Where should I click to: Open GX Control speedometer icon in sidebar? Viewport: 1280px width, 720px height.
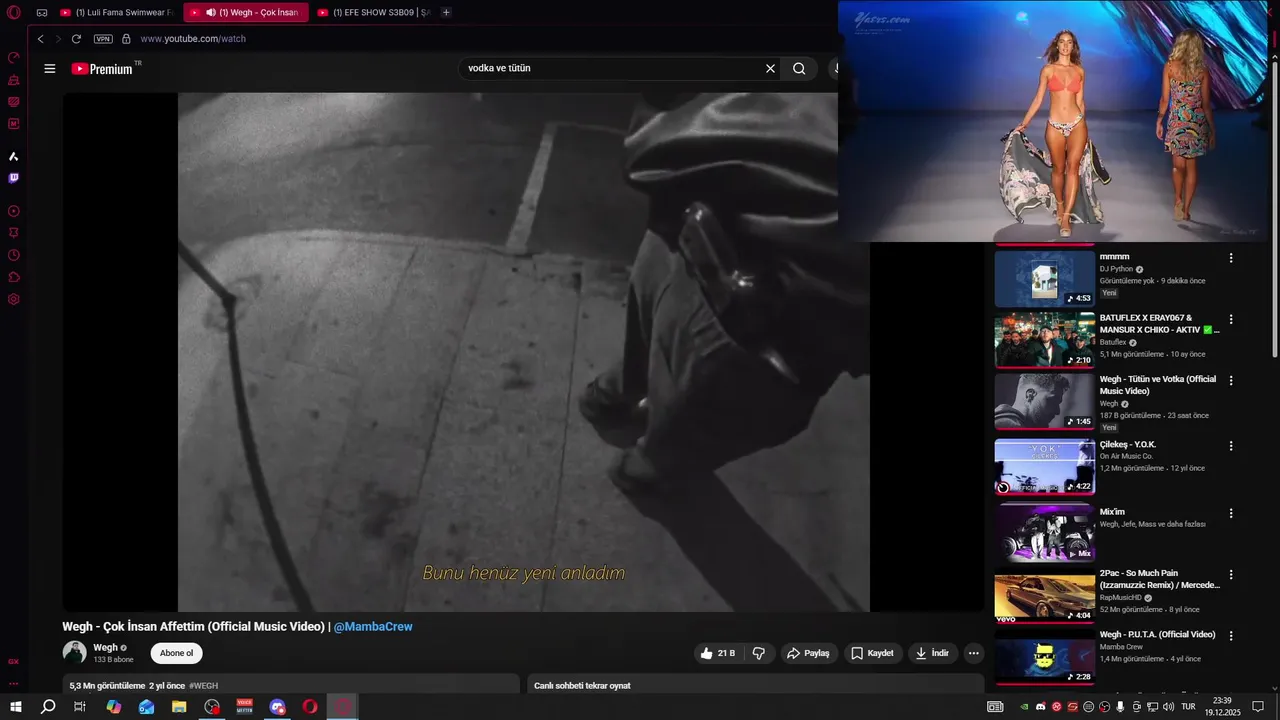(14, 57)
